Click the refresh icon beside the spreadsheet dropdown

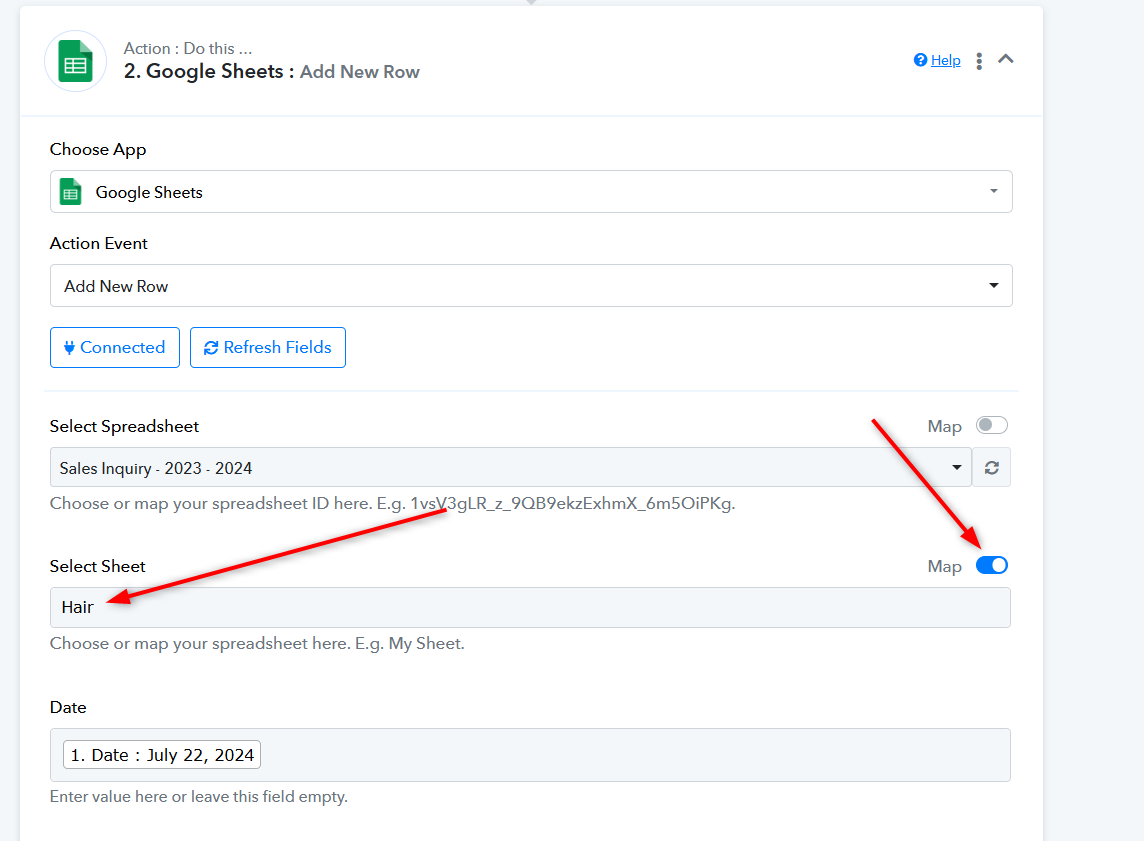click(992, 468)
